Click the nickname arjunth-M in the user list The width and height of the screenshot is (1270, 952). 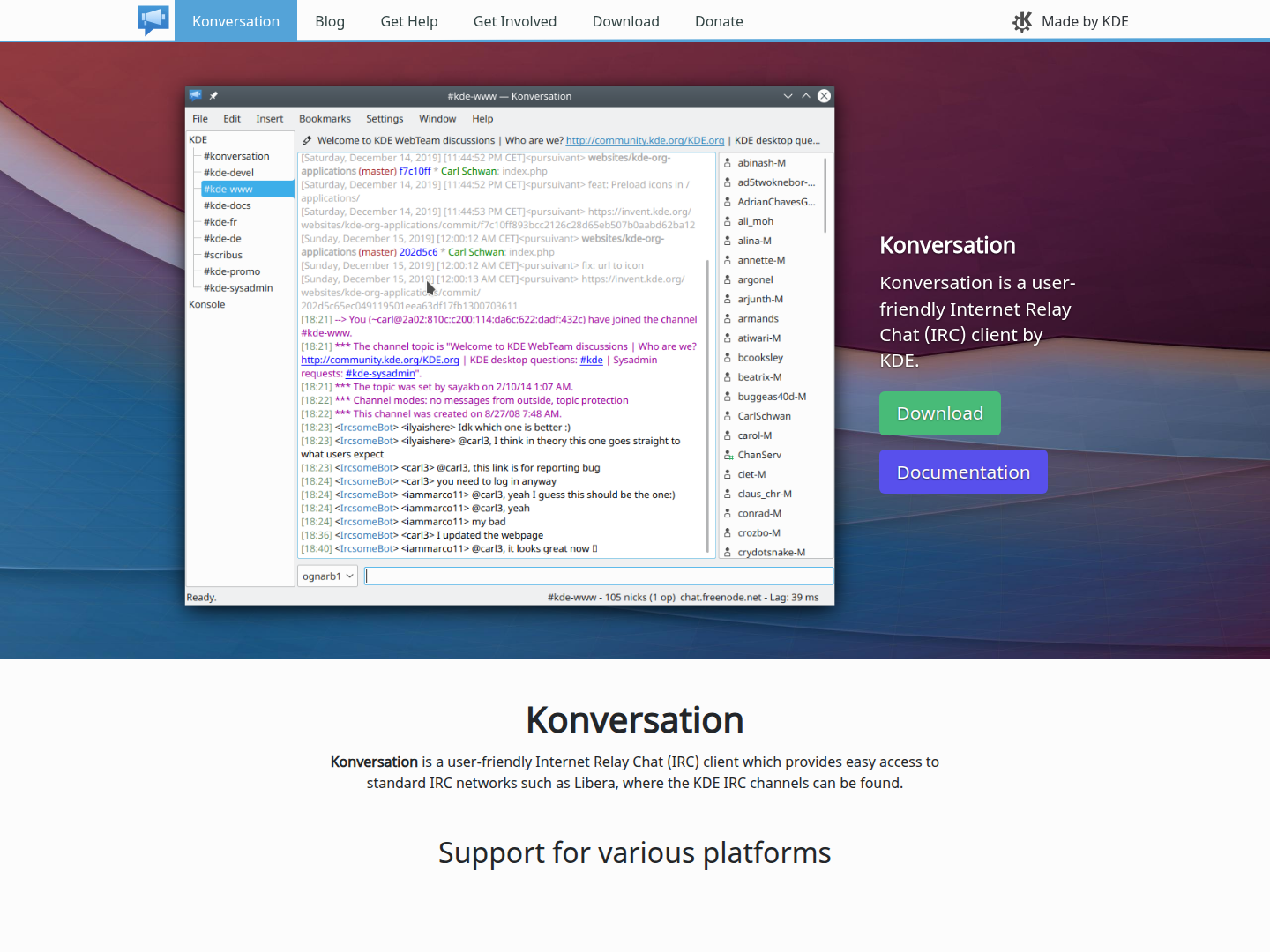click(760, 299)
